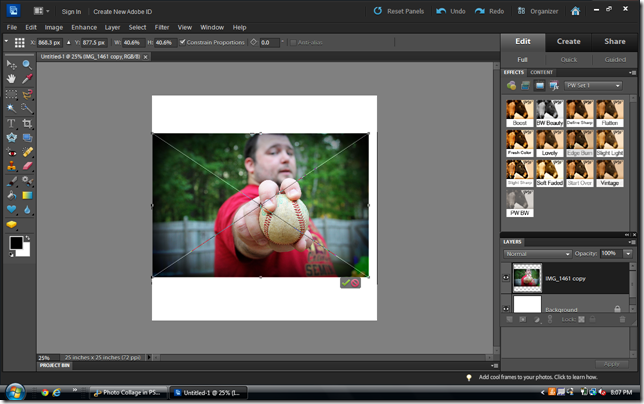
Task: Pick the Hand tool
Action: [x=12, y=78]
